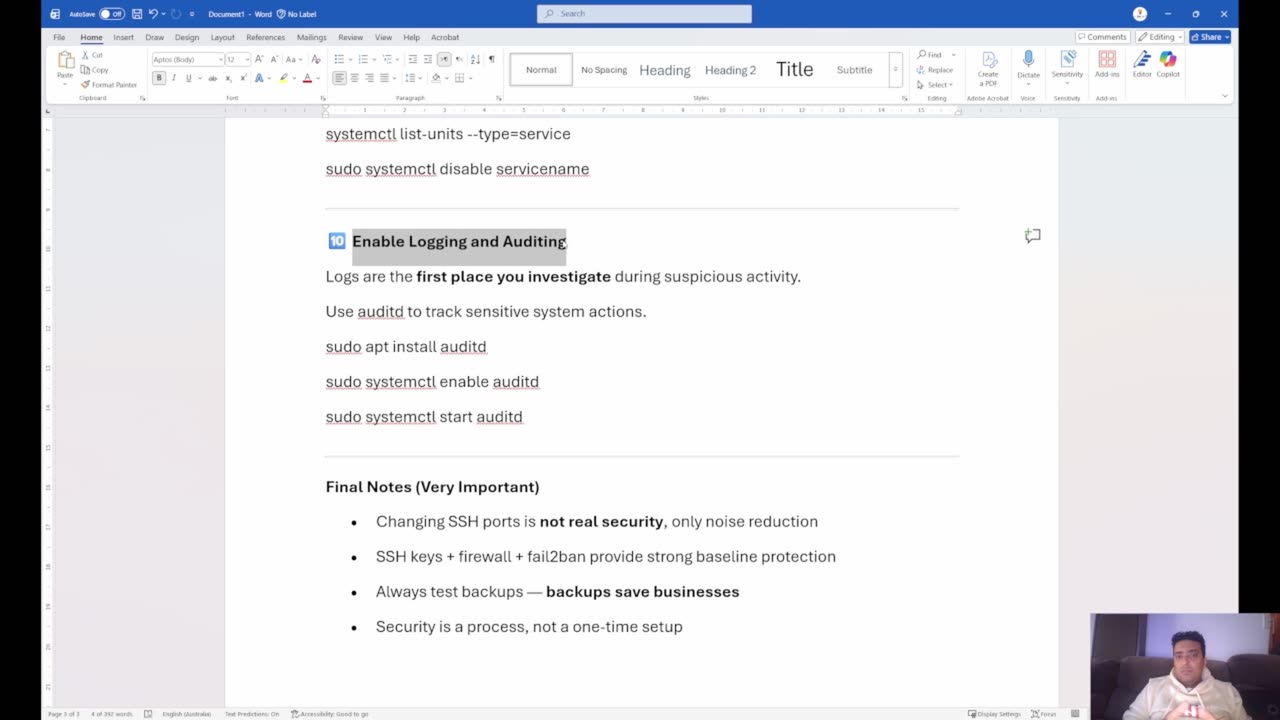Toggle Italic formatting
The height and width of the screenshot is (720, 1280).
pos(173,78)
